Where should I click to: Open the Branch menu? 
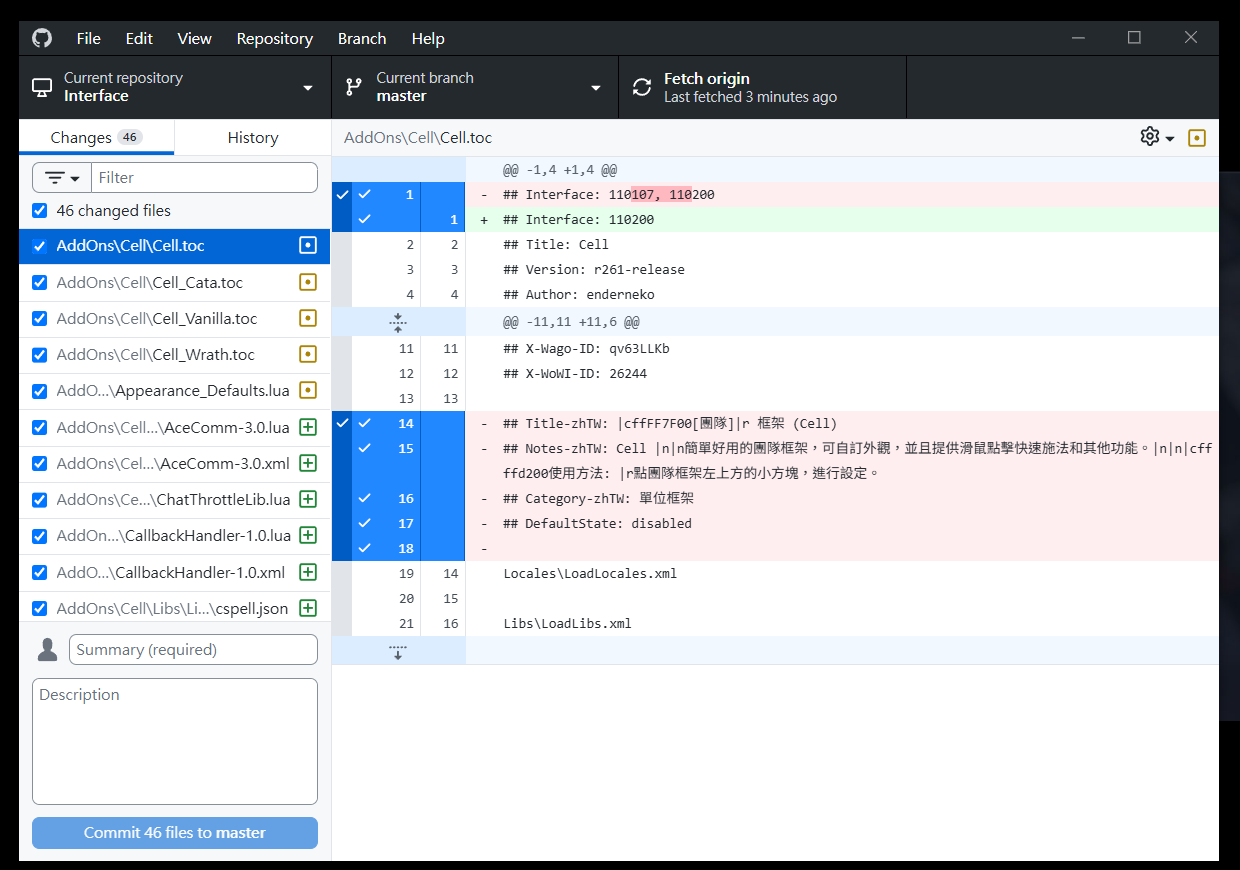point(362,38)
